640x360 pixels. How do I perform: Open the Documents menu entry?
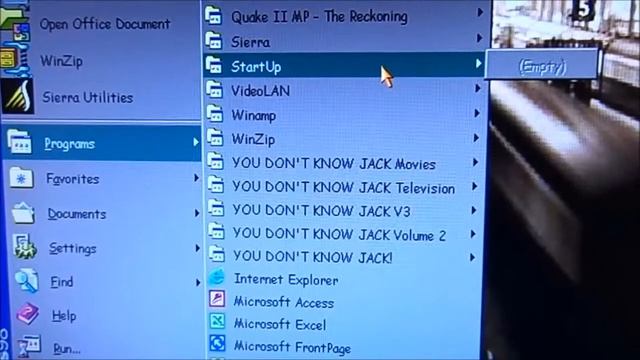(x=104, y=213)
